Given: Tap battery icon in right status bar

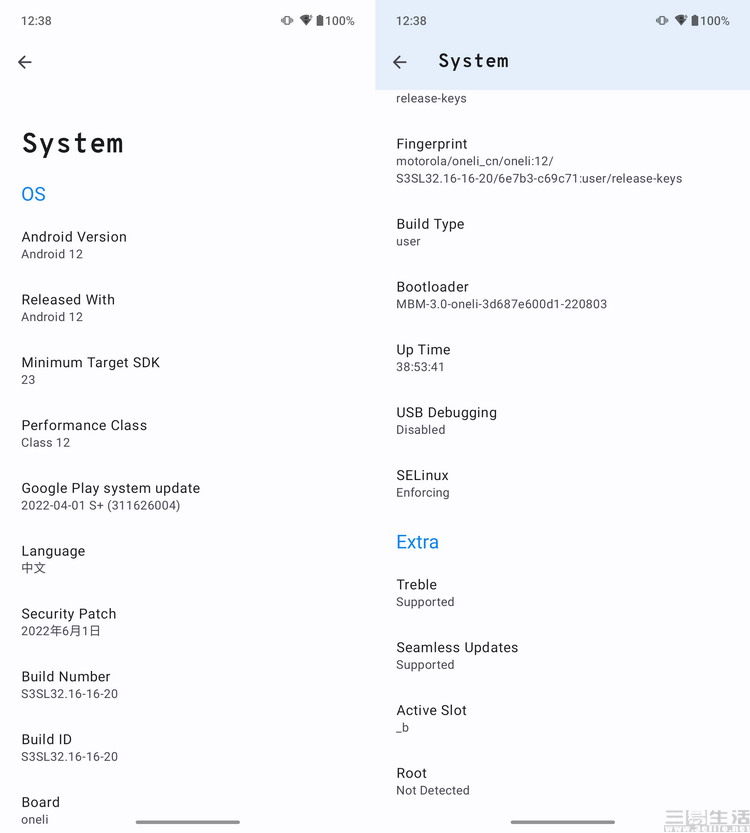Looking at the screenshot, I should [x=695, y=21].
